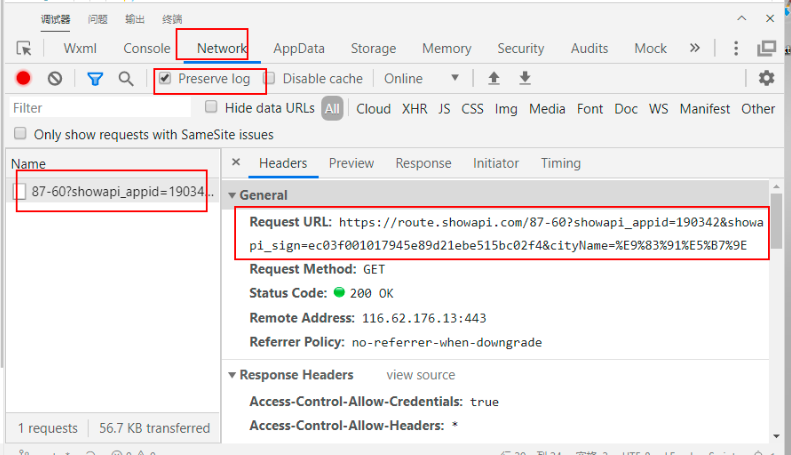
Task: Stop recording network log (red circle)
Action: 23,78
